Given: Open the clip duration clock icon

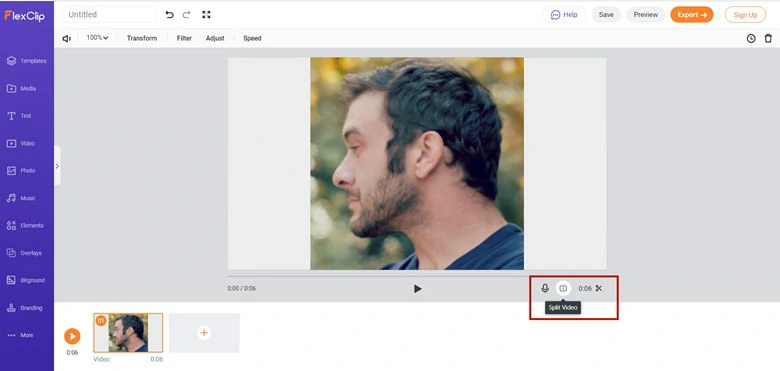Looking at the screenshot, I should pos(751,38).
